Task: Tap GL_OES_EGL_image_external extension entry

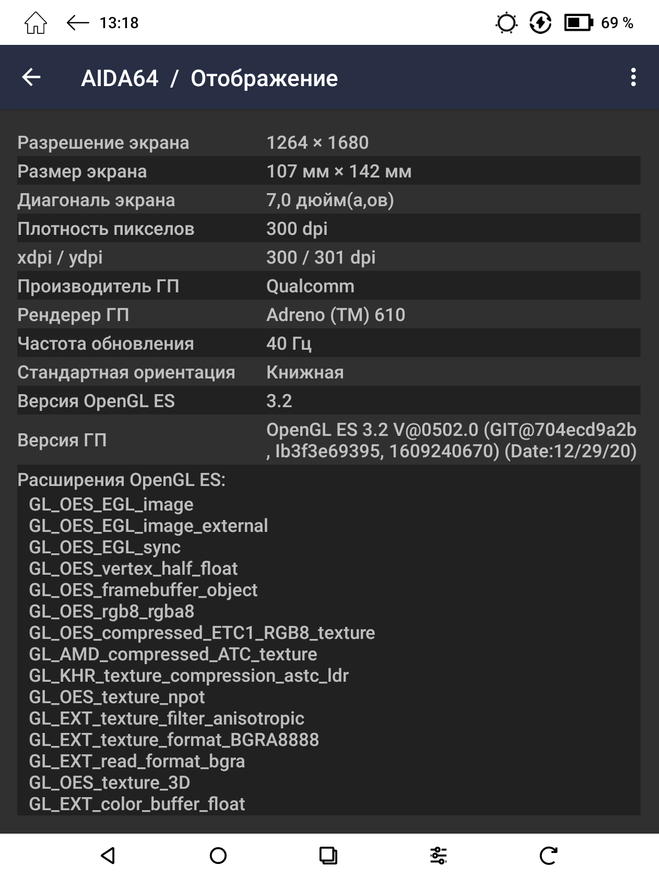Action: pos(149,526)
